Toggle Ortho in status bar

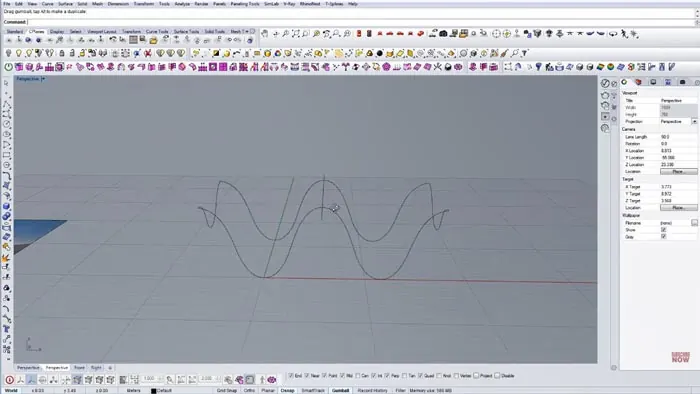point(249,390)
